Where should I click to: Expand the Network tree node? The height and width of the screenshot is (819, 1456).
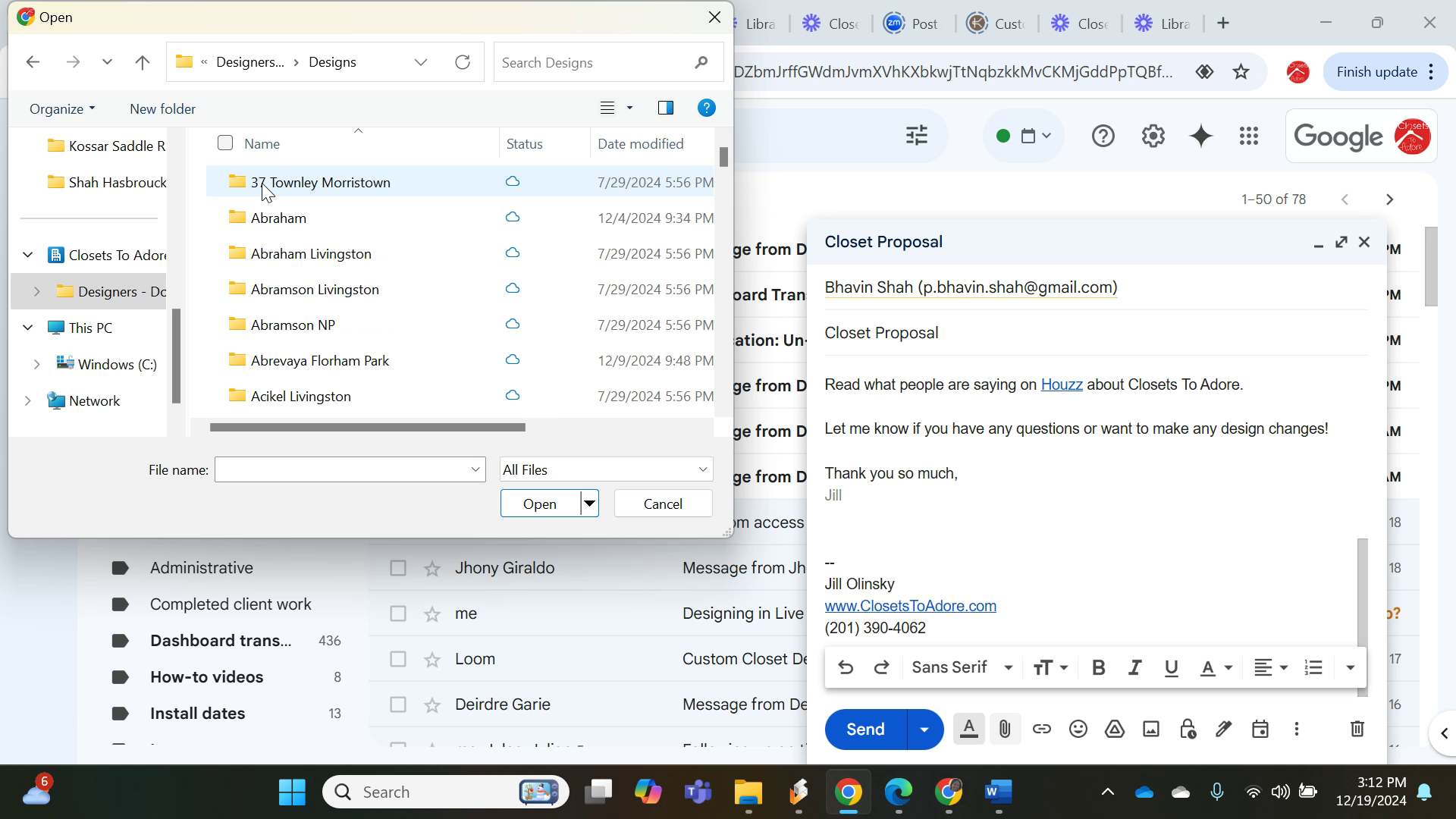point(28,401)
